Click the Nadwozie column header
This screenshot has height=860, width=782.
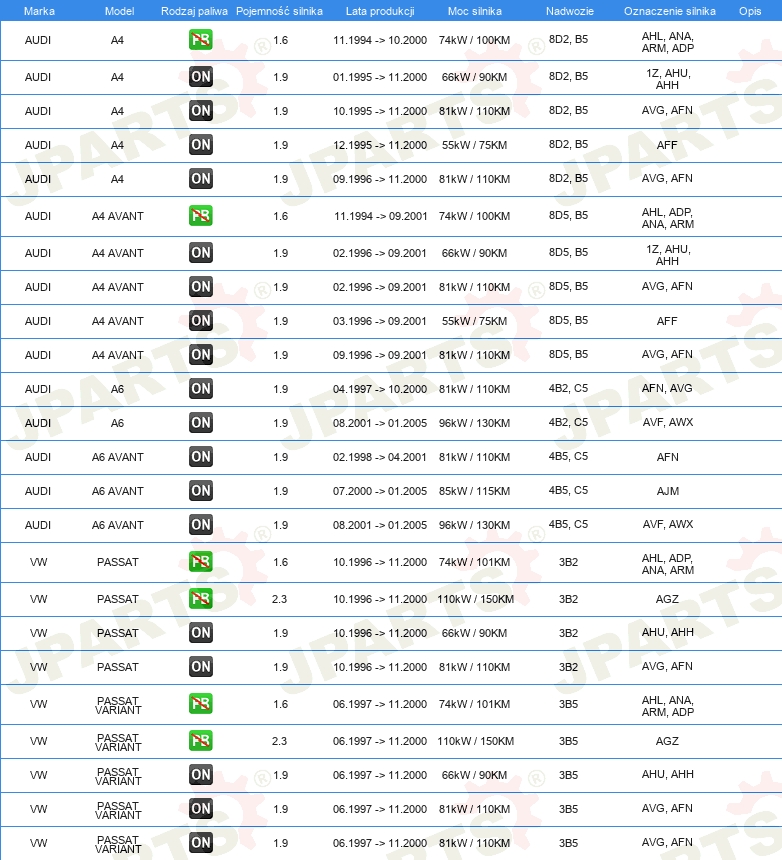coord(570,11)
